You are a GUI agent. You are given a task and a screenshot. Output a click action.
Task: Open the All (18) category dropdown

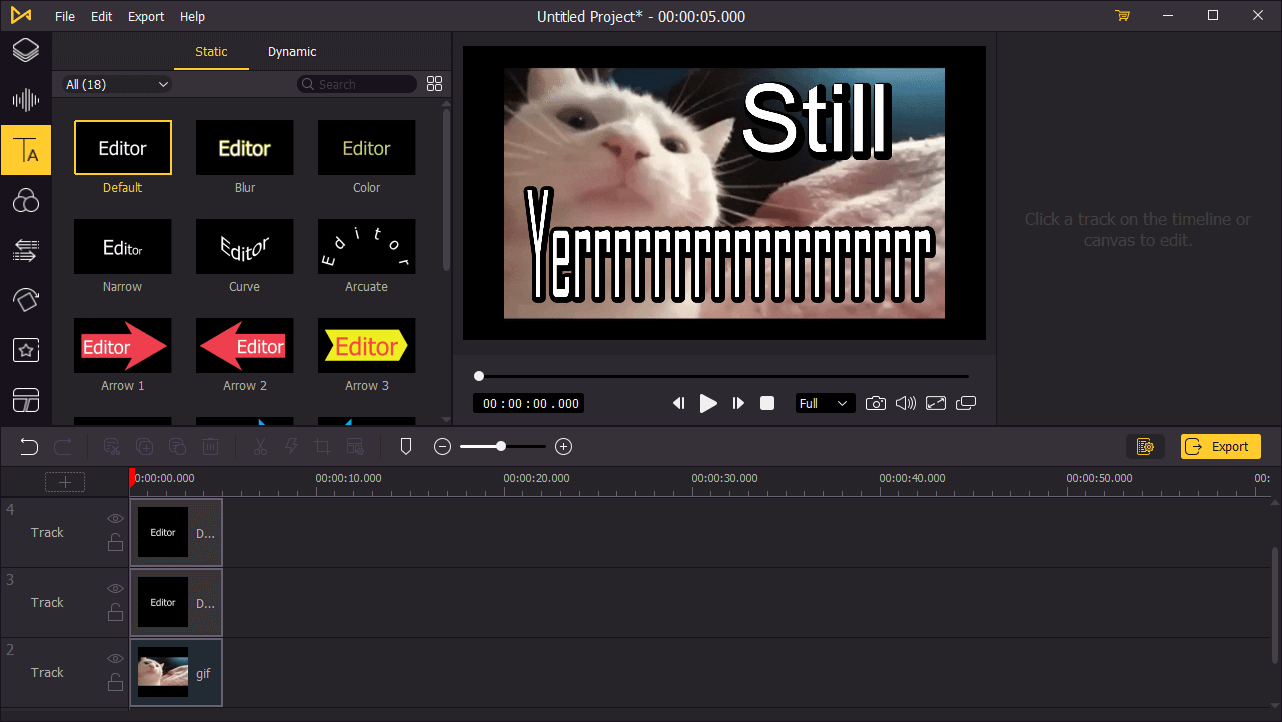(x=117, y=85)
